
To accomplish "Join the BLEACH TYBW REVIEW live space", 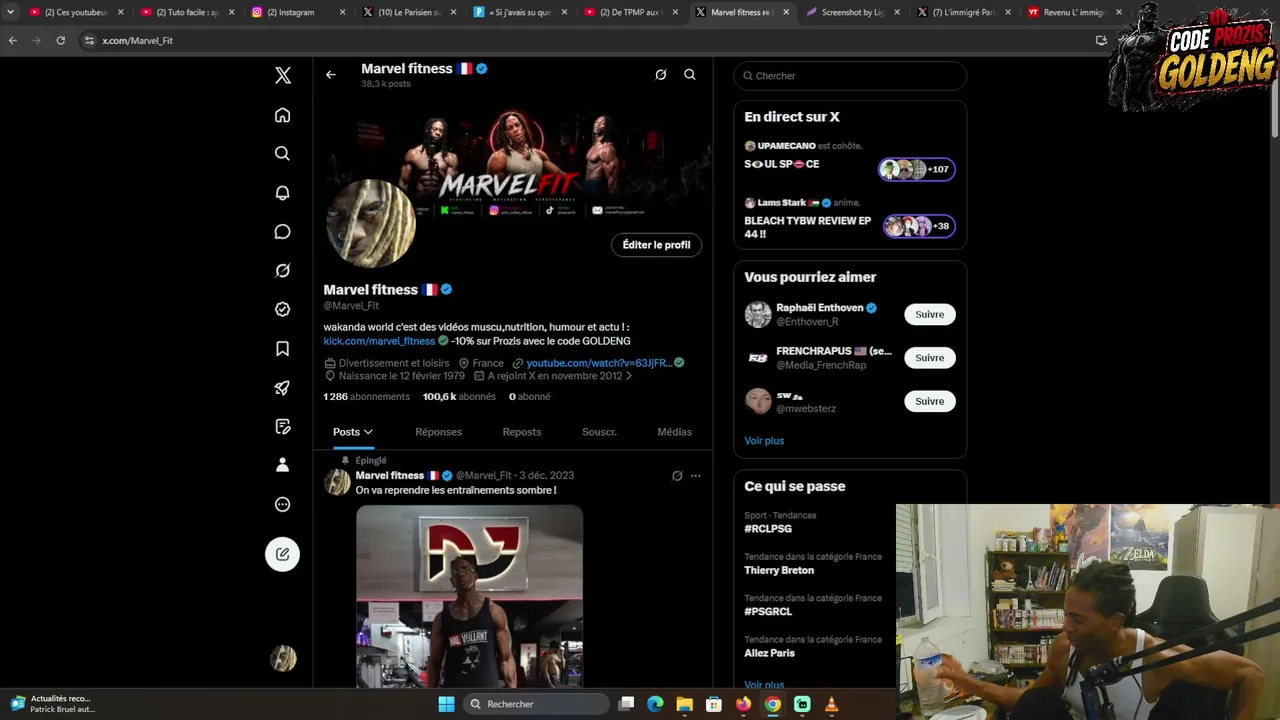I will pyautogui.click(x=850, y=220).
